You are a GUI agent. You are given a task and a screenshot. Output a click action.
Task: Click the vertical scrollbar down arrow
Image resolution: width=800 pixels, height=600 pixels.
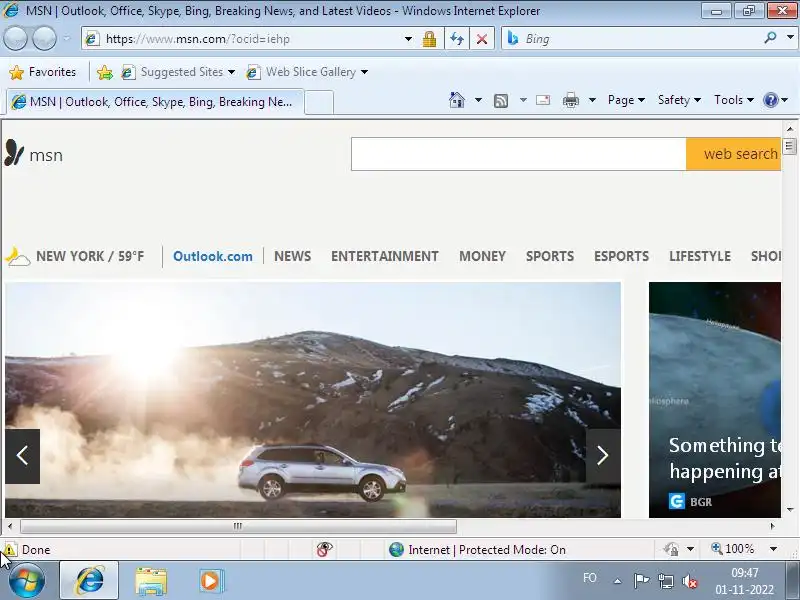tap(790, 509)
